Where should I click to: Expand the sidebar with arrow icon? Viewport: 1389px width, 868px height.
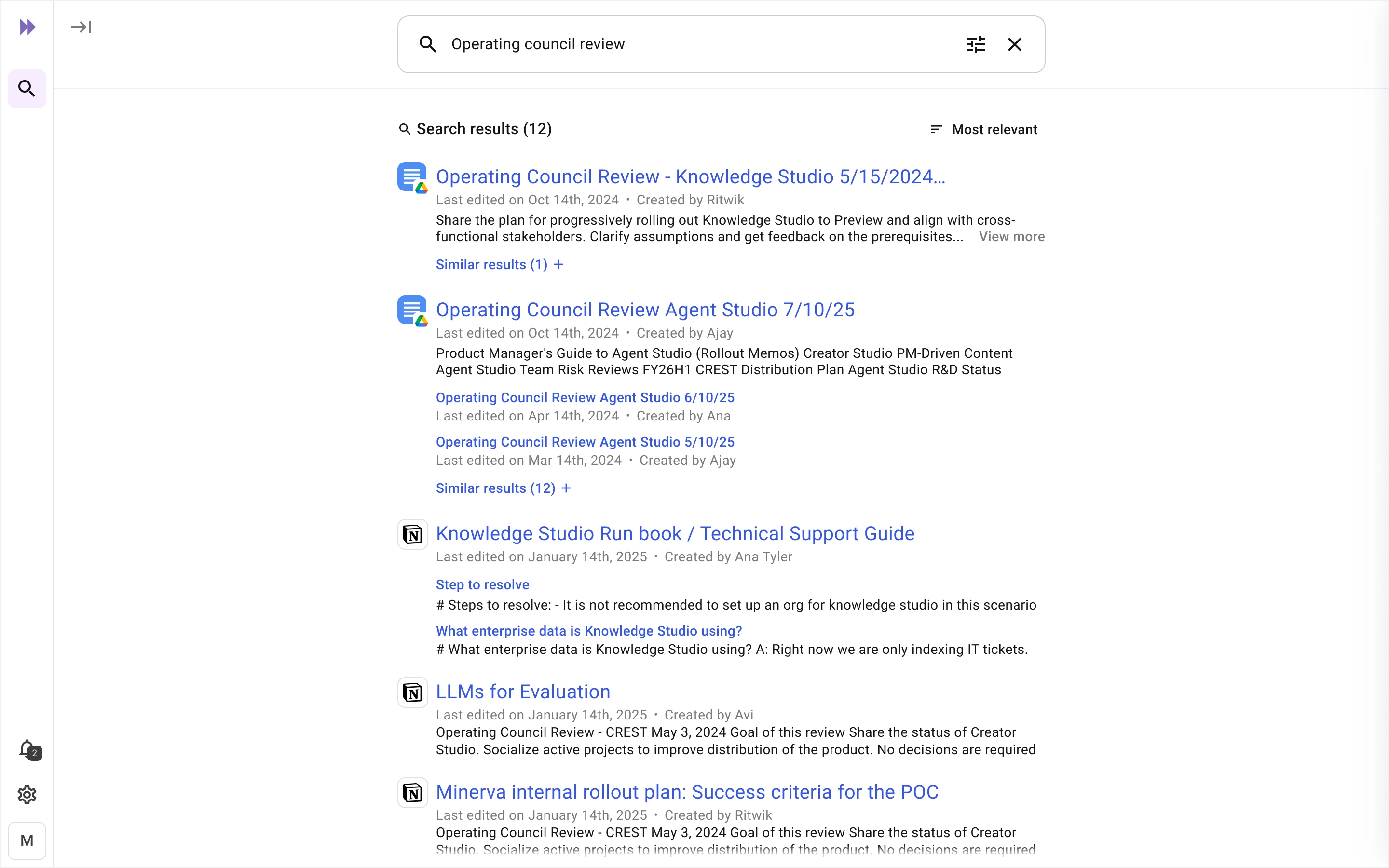[x=81, y=27]
